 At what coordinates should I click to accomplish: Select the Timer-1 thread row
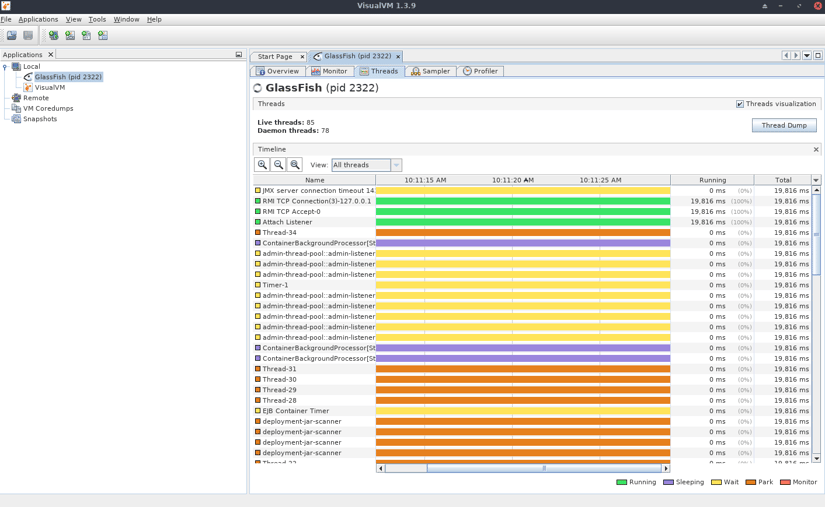click(x=532, y=285)
